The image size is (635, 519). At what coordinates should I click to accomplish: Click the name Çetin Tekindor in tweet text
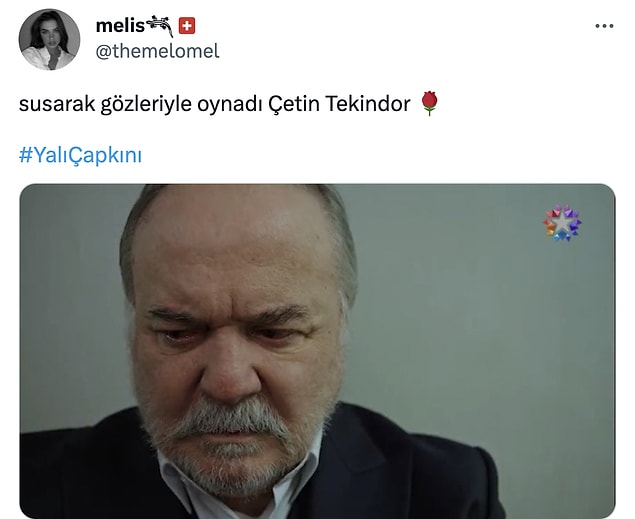coord(339,104)
